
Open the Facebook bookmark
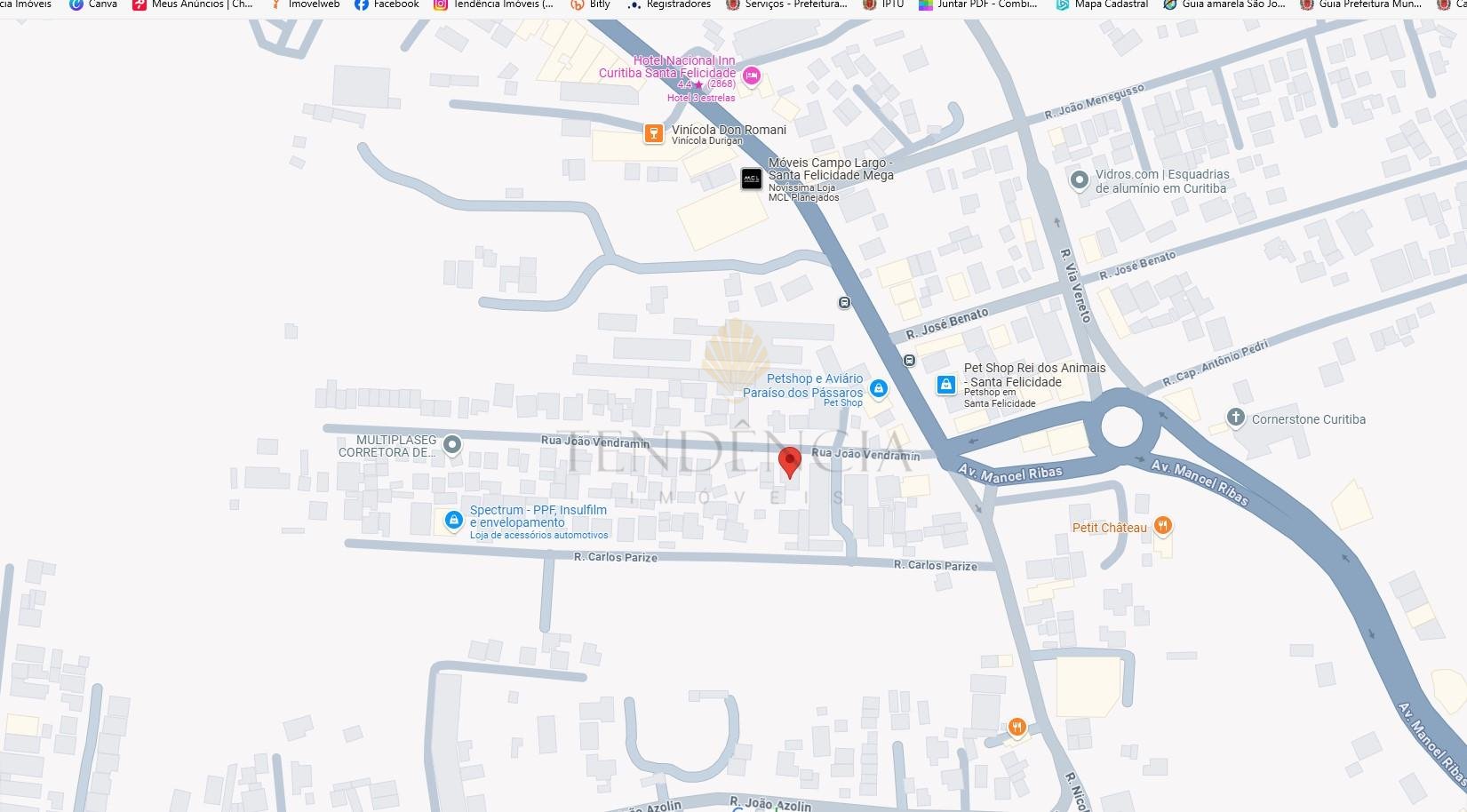click(387, 4)
